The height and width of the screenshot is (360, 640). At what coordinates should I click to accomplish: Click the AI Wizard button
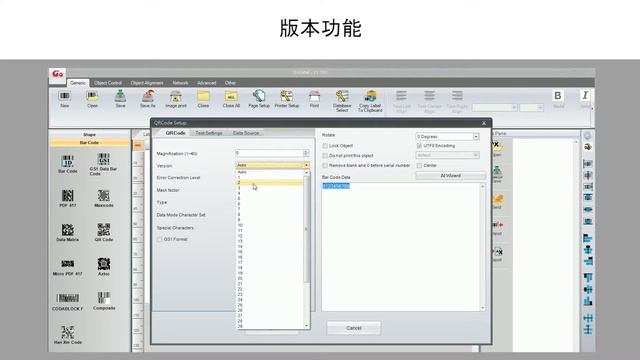pos(451,176)
